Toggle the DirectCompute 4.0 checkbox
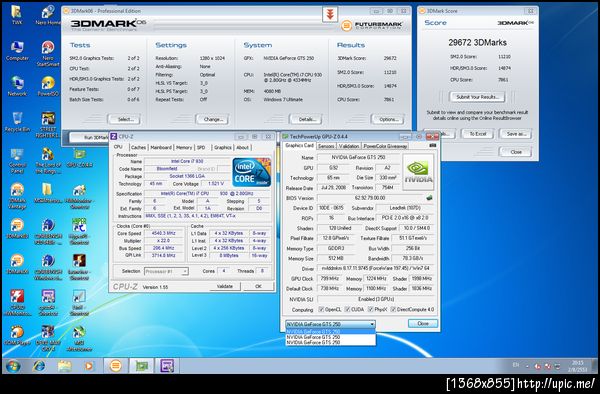Image resolution: width=600 pixels, height=394 pixels. pyautogui.click(x=393, y=309)
